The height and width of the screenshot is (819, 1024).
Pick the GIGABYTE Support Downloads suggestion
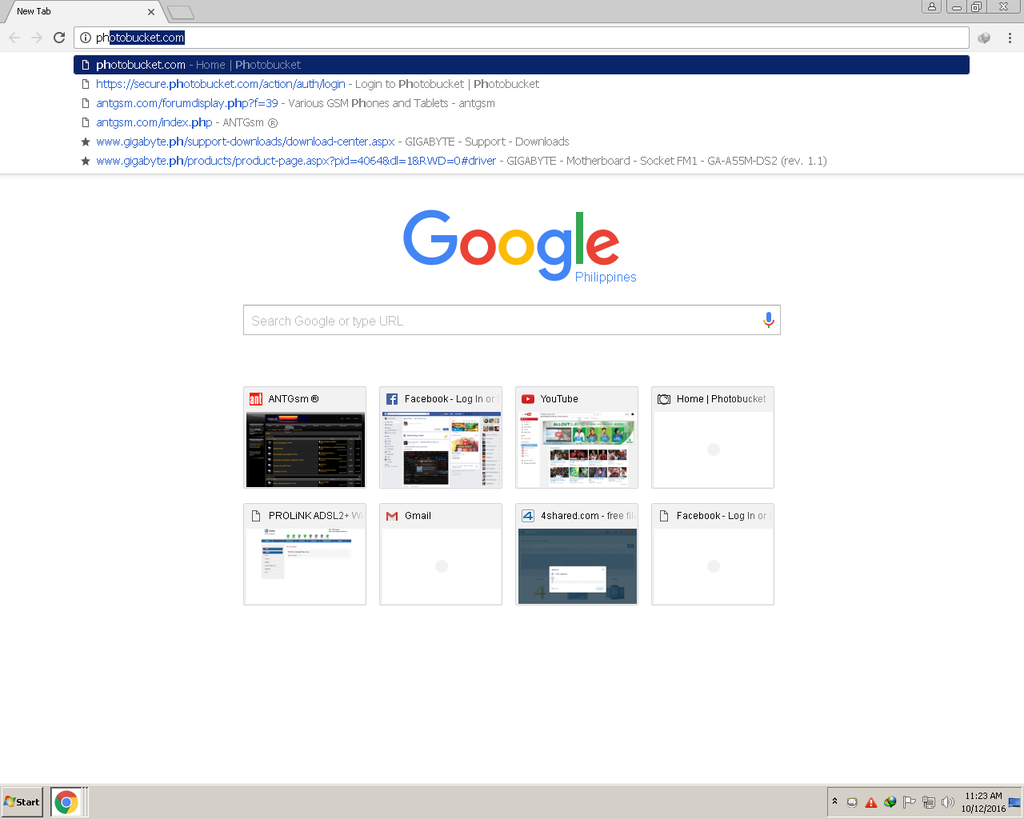332,142
